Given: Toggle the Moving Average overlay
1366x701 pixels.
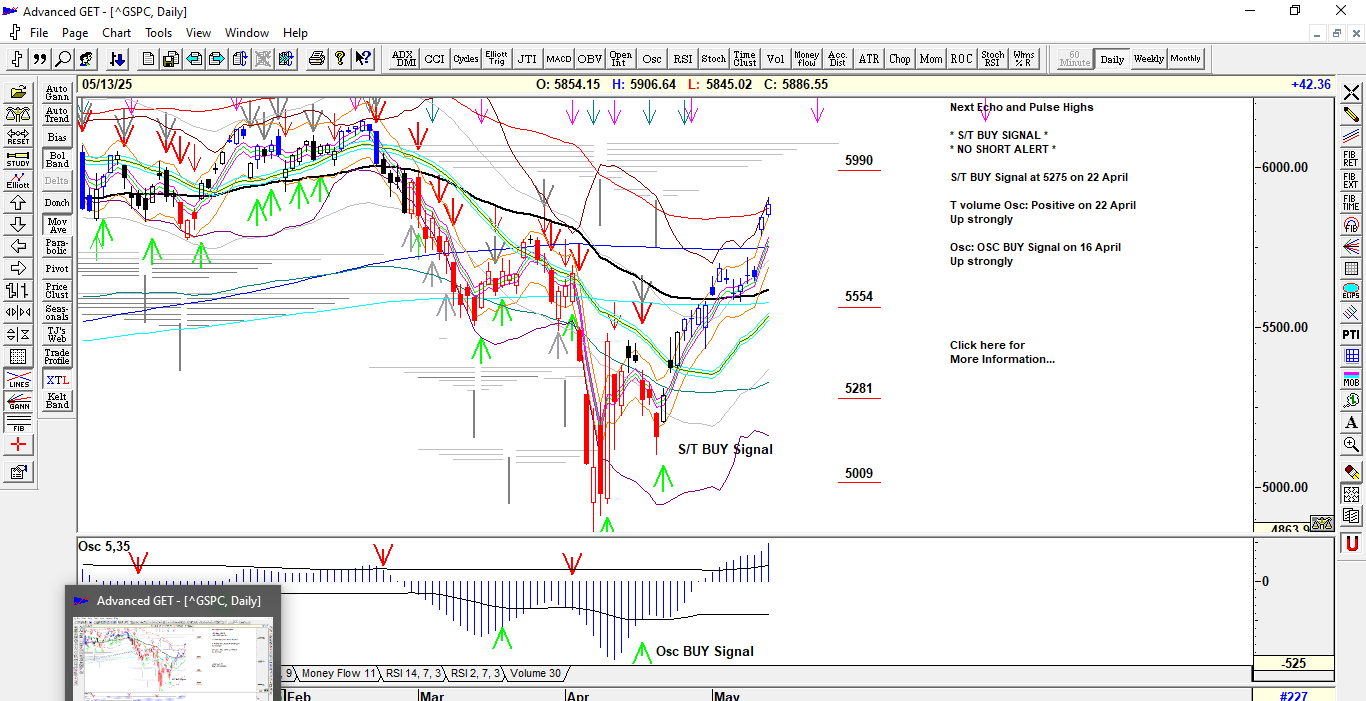Looking at the screenshot, I should [x=57, y=225].
